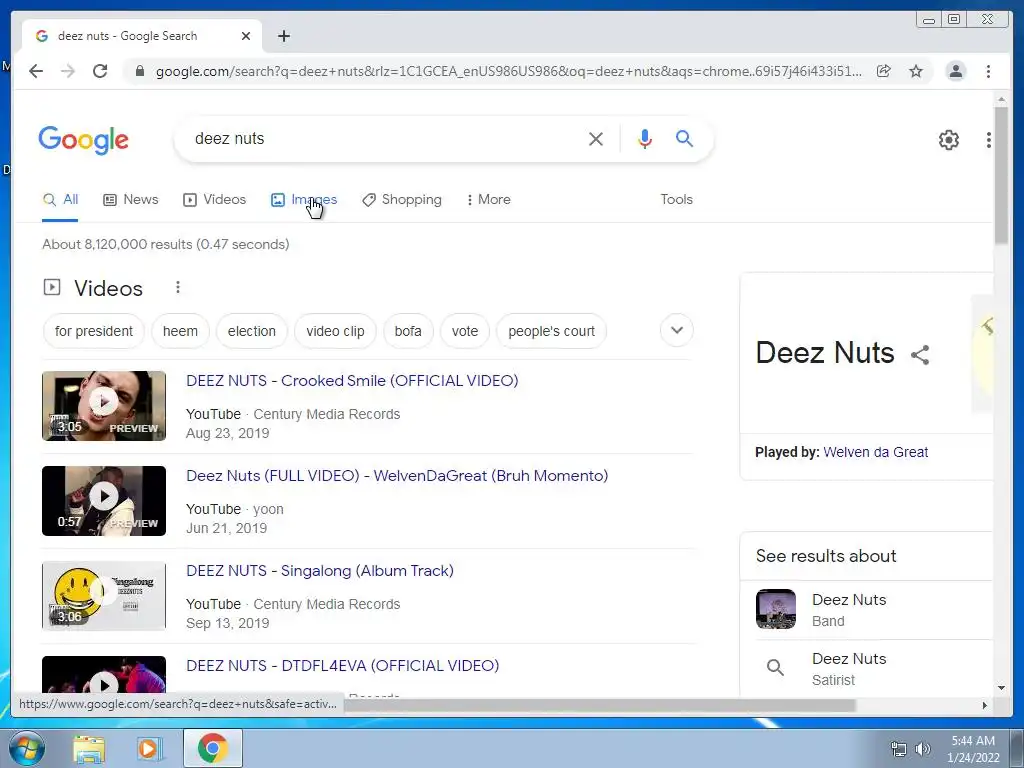Click the padlock site info icon
Screen dimensions: 1024x768
point(139,71)
